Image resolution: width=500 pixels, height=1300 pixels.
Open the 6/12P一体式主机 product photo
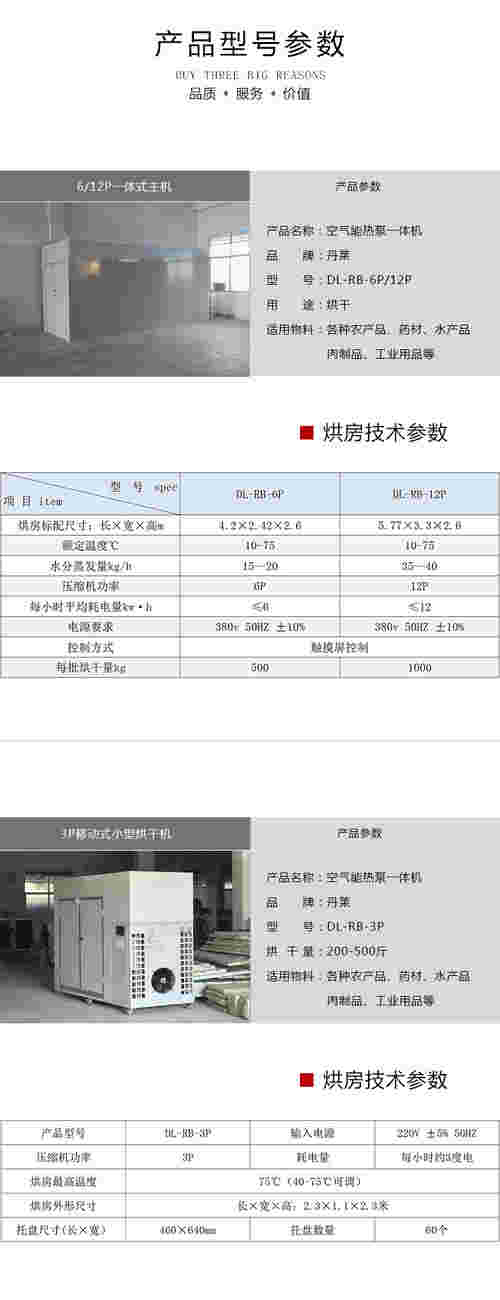(x=125, y=290)
